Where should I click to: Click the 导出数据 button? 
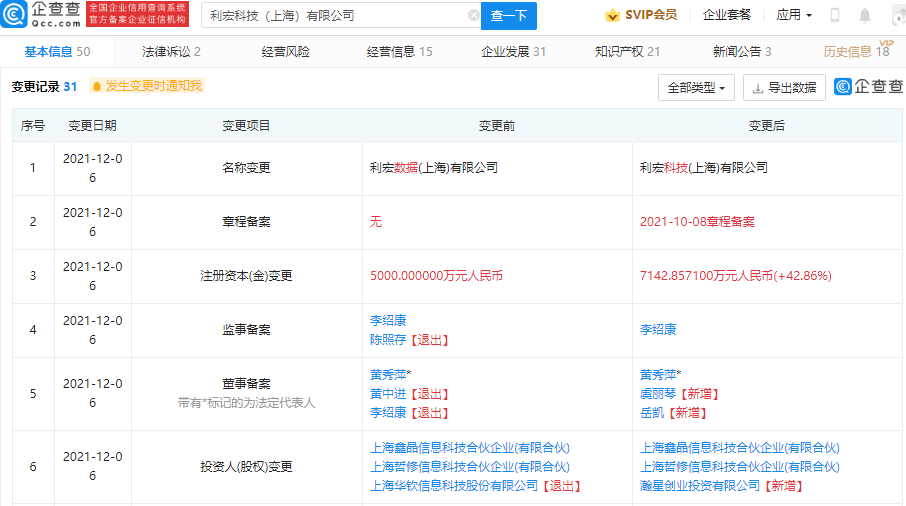tap(784, 88)
